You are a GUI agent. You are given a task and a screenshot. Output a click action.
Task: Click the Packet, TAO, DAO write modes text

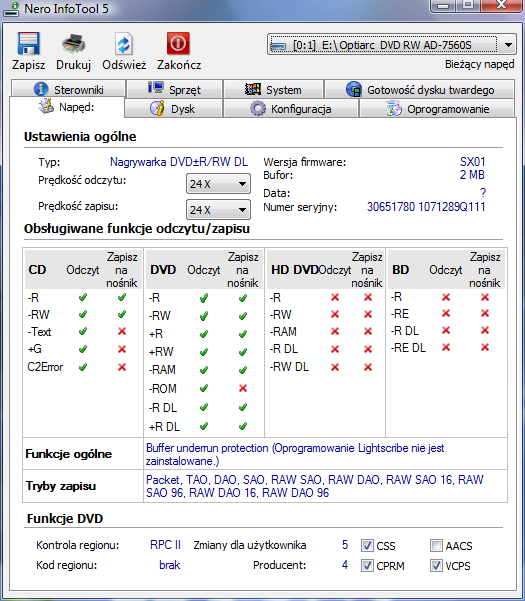(315, 486)
